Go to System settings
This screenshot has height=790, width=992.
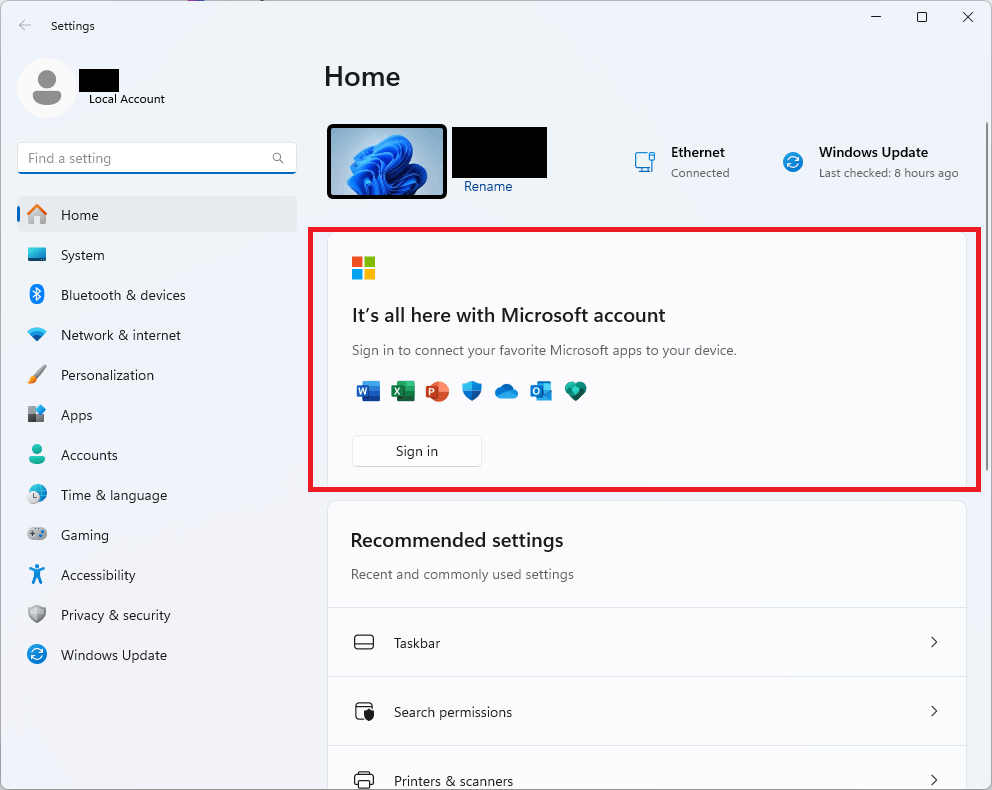[x=157, y=255]
